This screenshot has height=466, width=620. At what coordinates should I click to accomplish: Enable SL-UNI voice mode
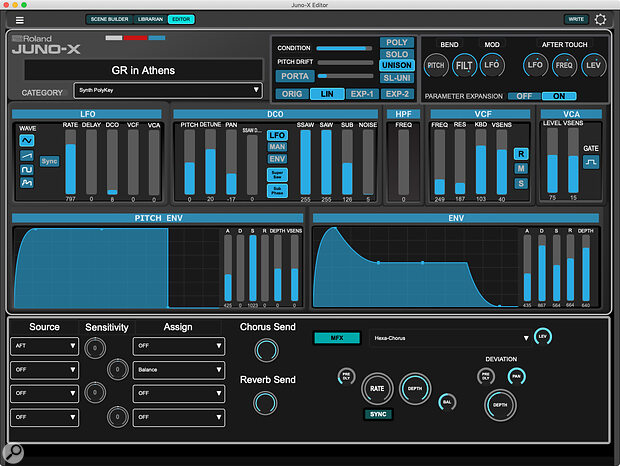pos(397,78)
